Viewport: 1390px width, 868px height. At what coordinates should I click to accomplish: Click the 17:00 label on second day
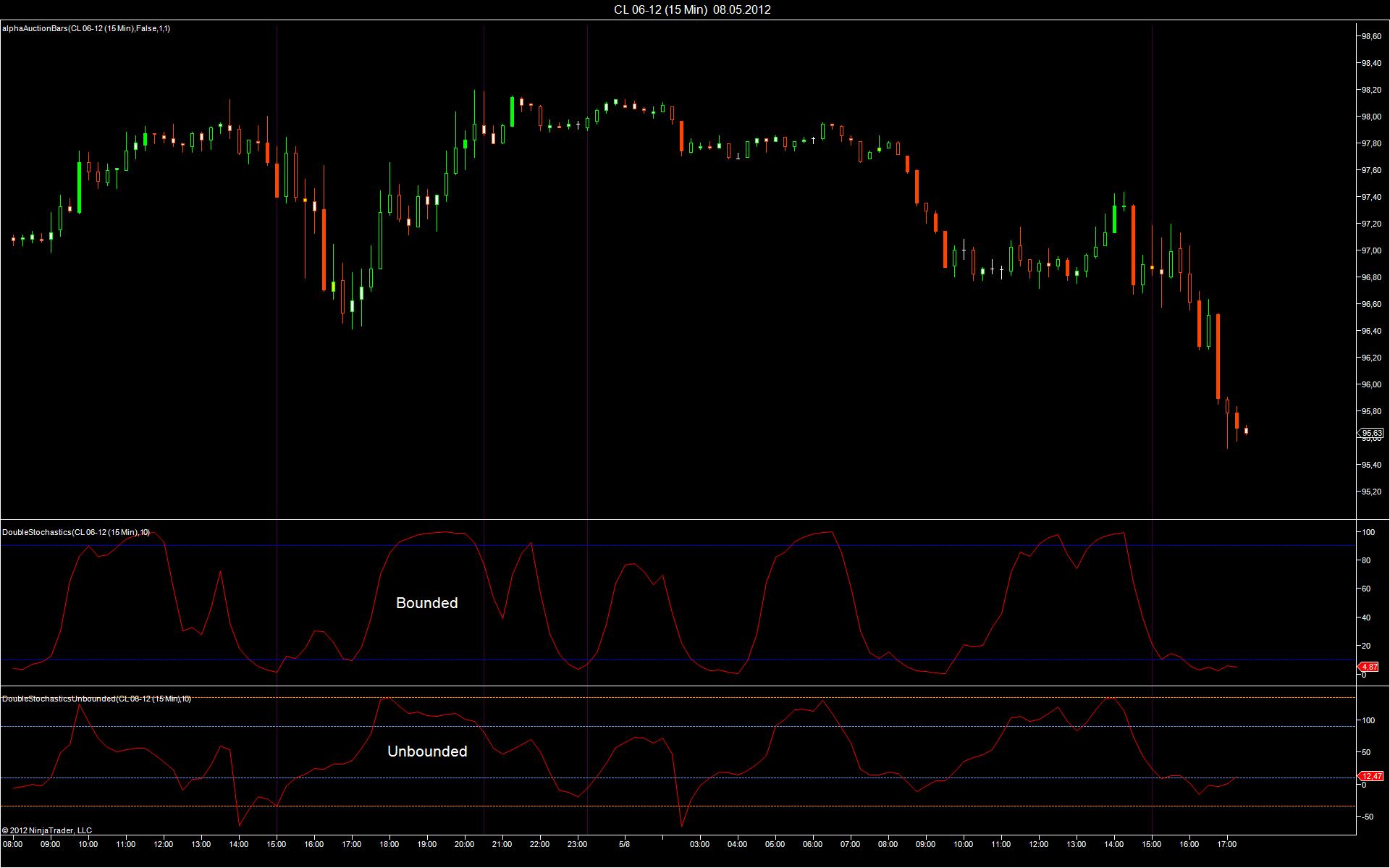coord(1227,844)
